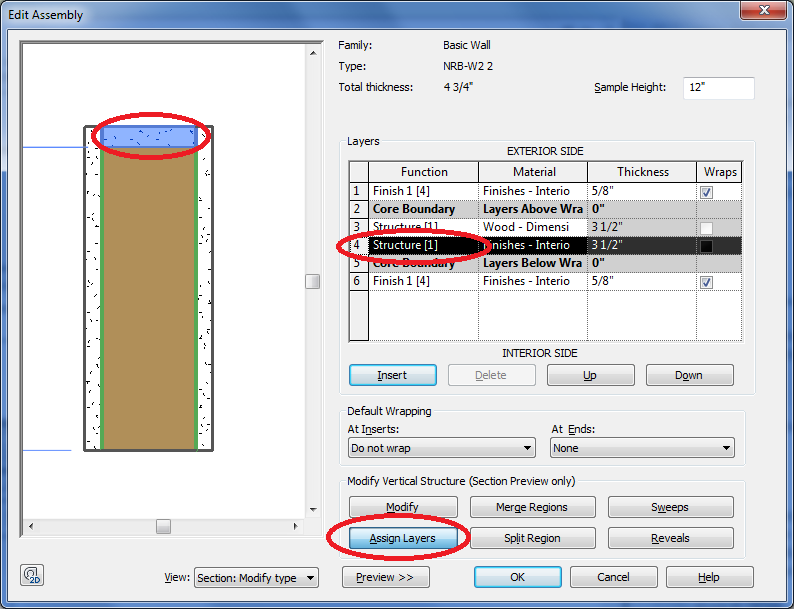Click the Modify vertical structure button
This screenshot has width=794, height=609.
403,507
